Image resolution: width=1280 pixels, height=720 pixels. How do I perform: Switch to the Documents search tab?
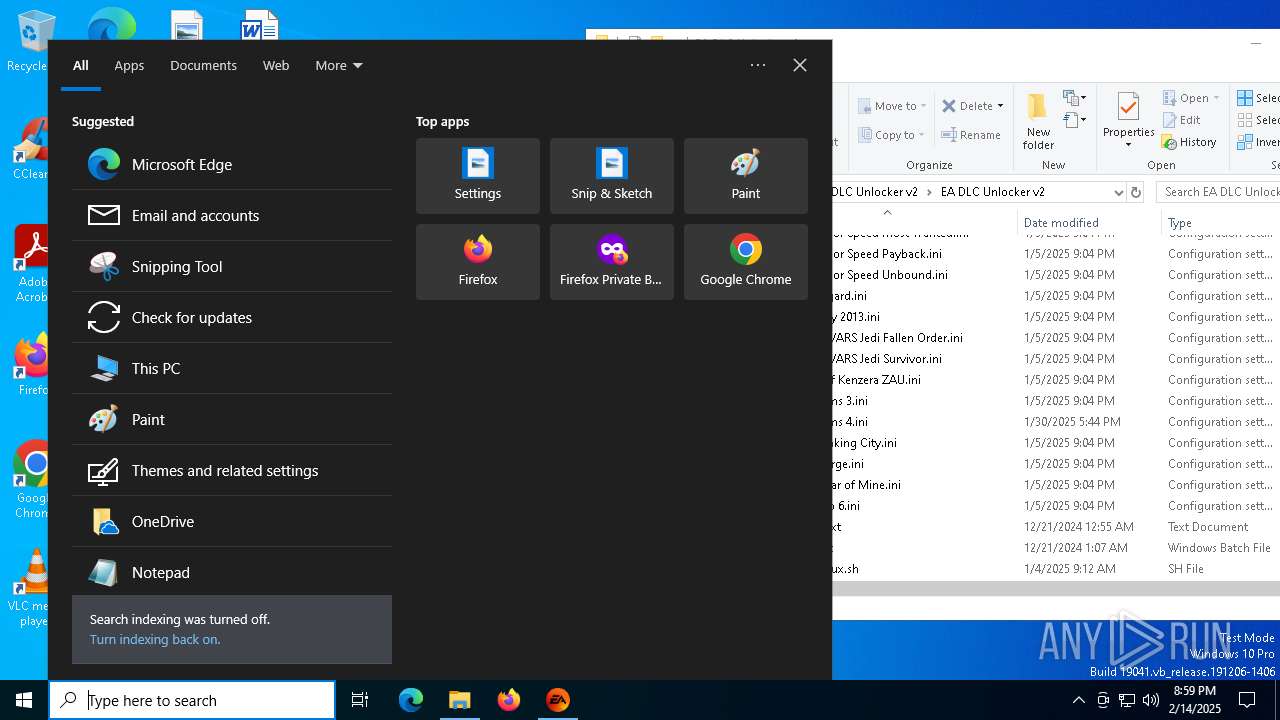point(203,65)
